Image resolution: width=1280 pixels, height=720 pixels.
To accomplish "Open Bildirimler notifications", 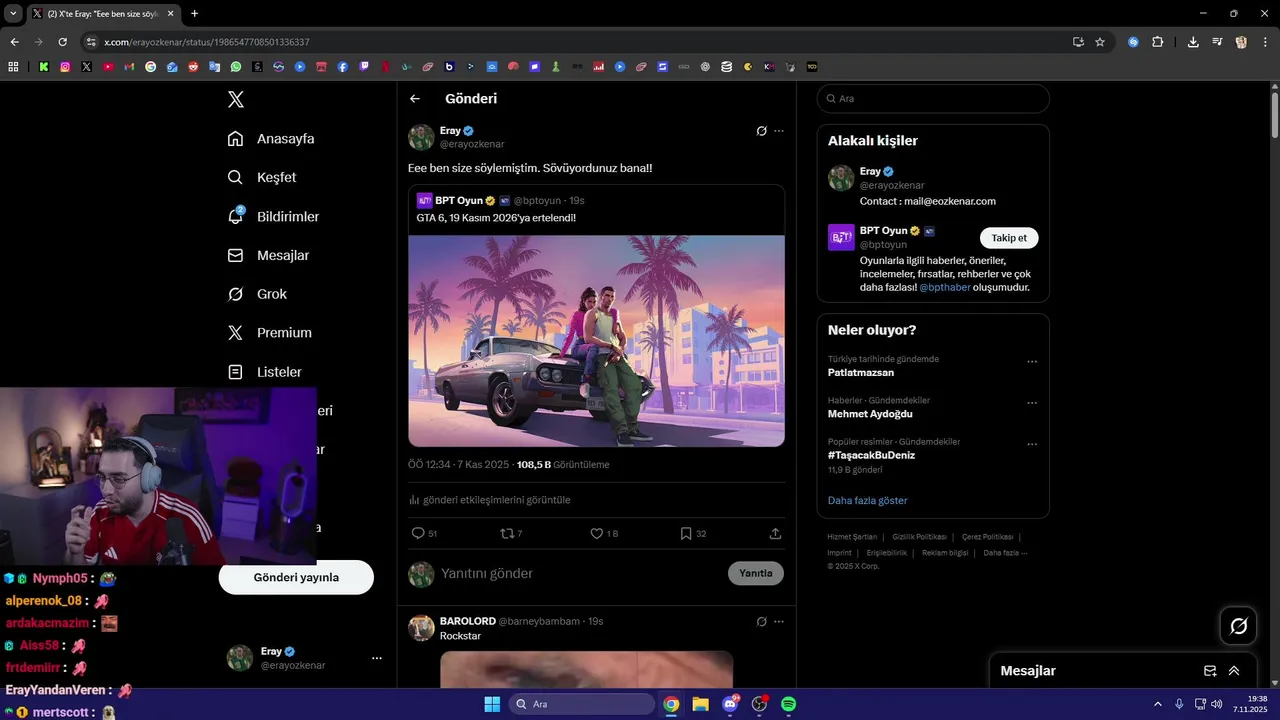I will pos(273,216).
